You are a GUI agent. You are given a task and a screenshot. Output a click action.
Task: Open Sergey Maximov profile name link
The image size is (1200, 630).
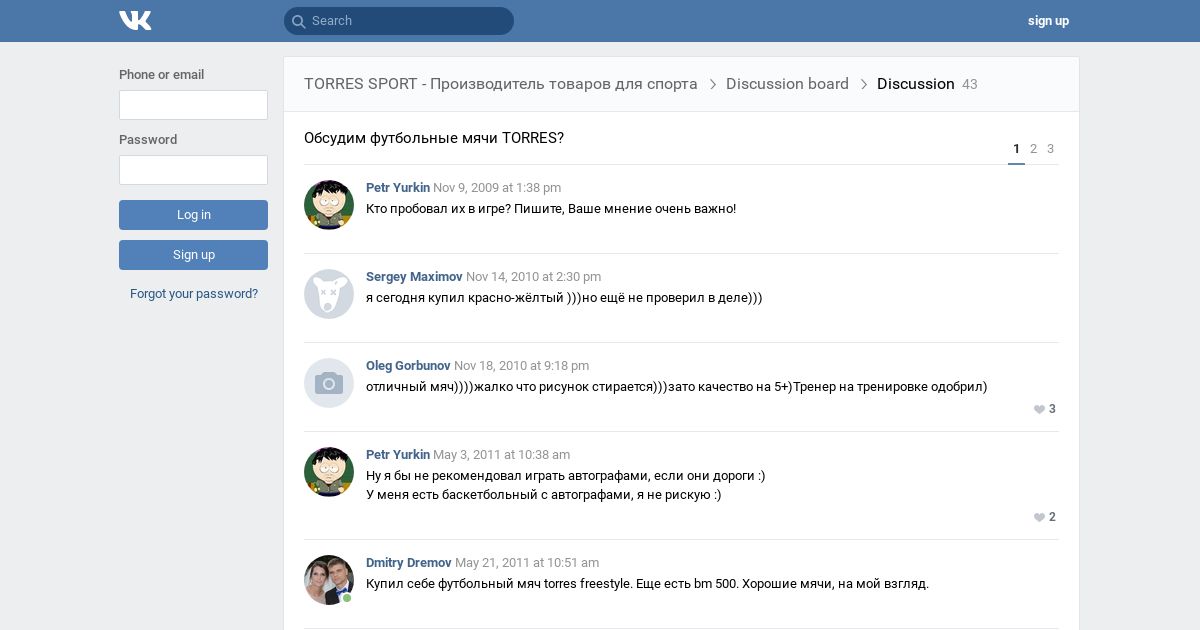[x=414, y=277]
